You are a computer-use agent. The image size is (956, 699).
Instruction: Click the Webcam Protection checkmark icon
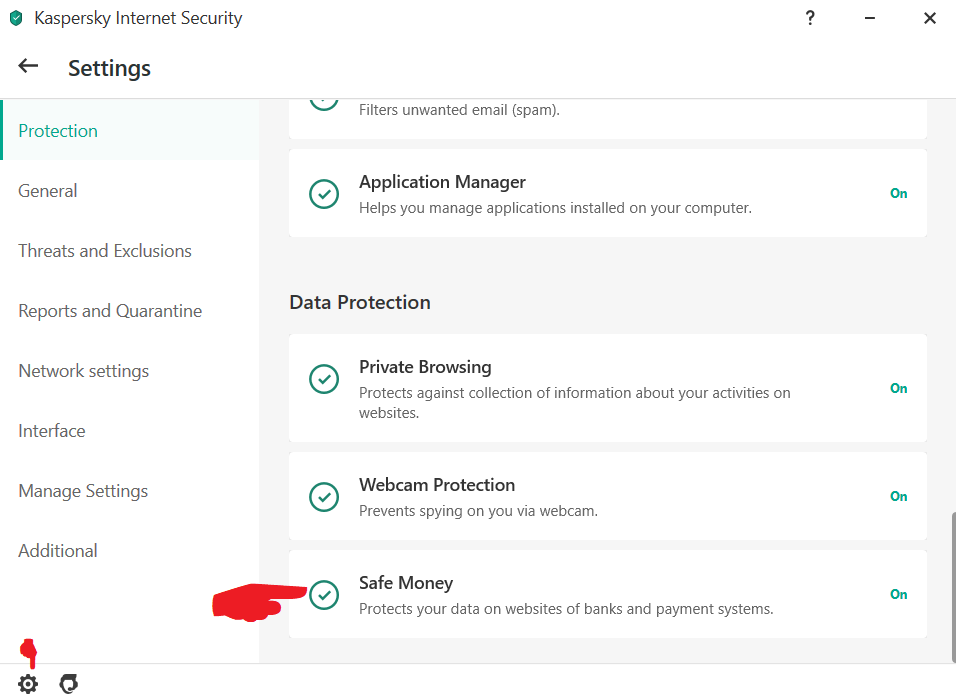324,497
